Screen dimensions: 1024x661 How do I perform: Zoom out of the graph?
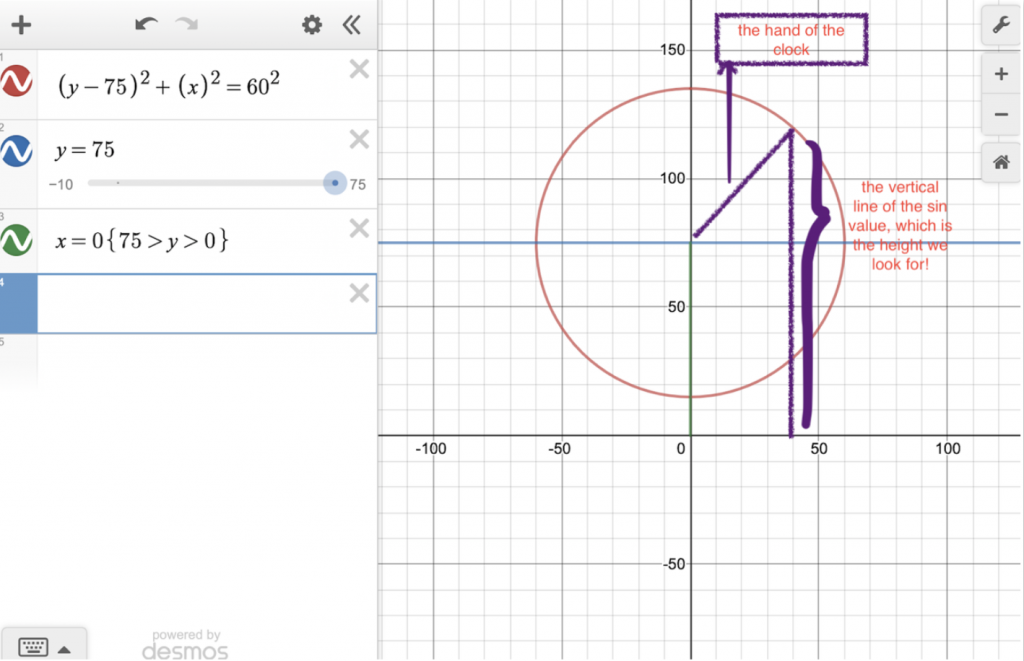(1000, 115)
